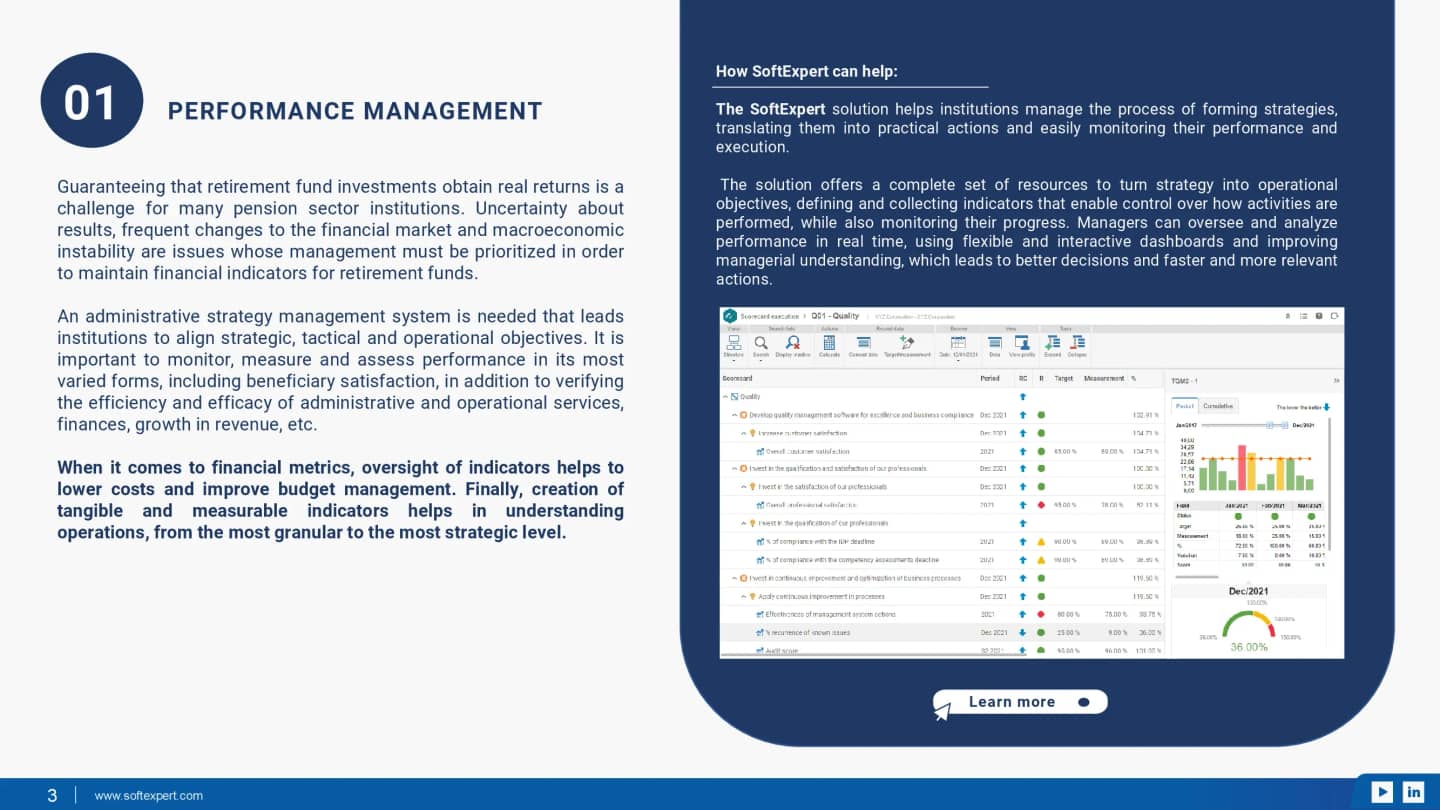The width and height of the screenshot is (1440, 810).
Task: Click the blue 'lower the better' arrow
Action: [1327, 407]
